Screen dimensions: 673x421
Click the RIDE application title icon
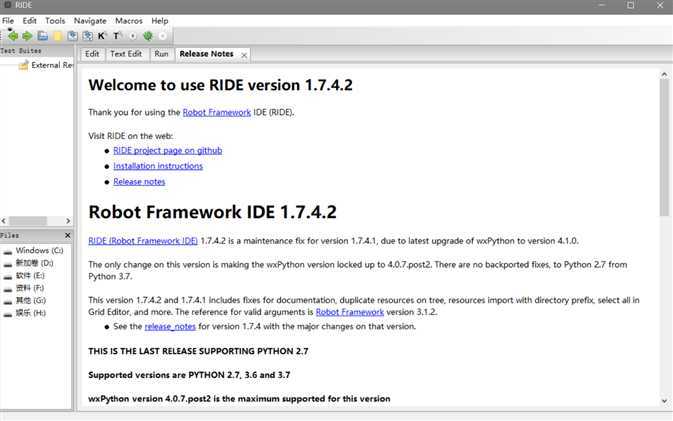tap(7, 5)
